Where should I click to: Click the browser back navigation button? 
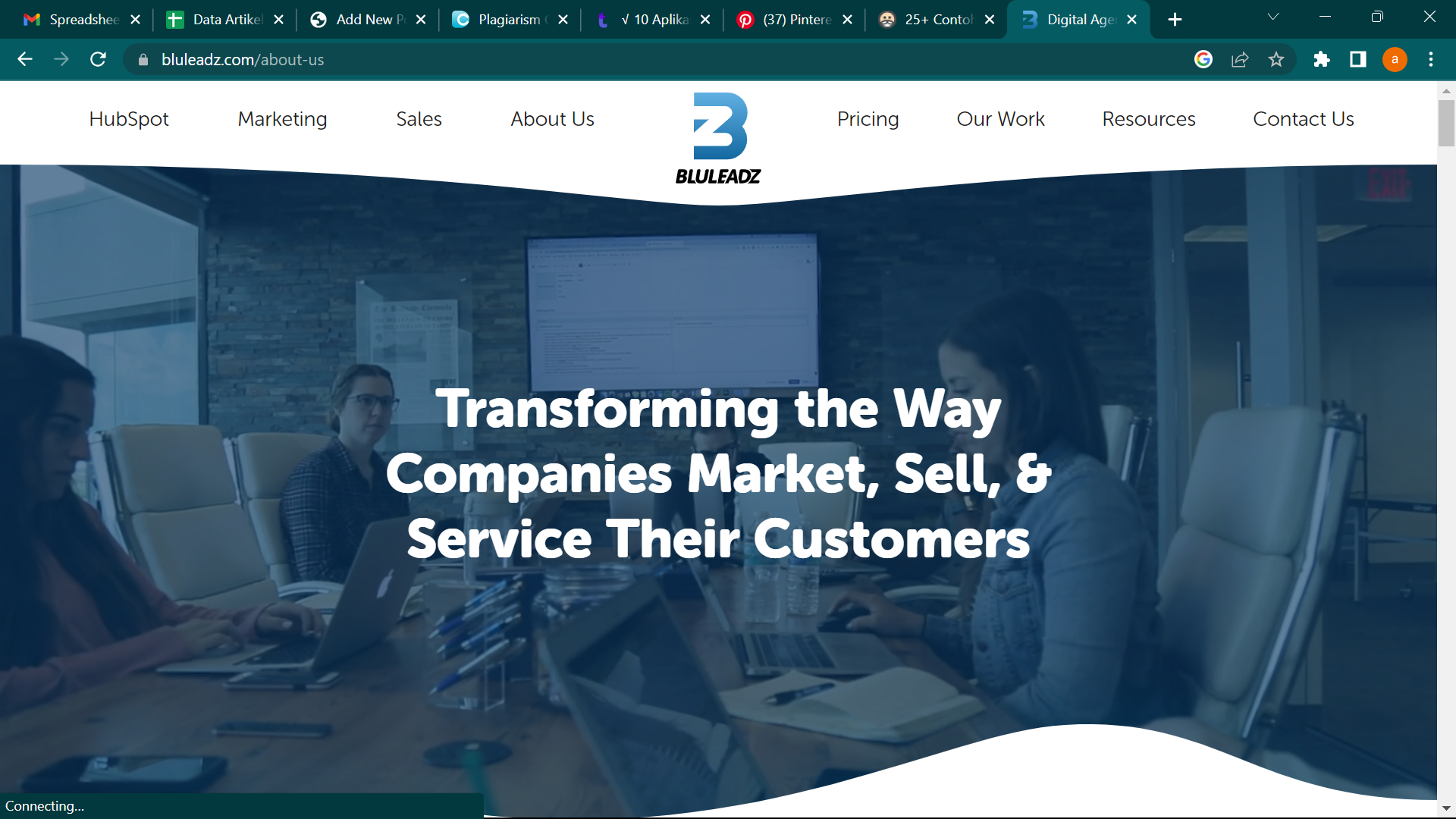[26, 59]
